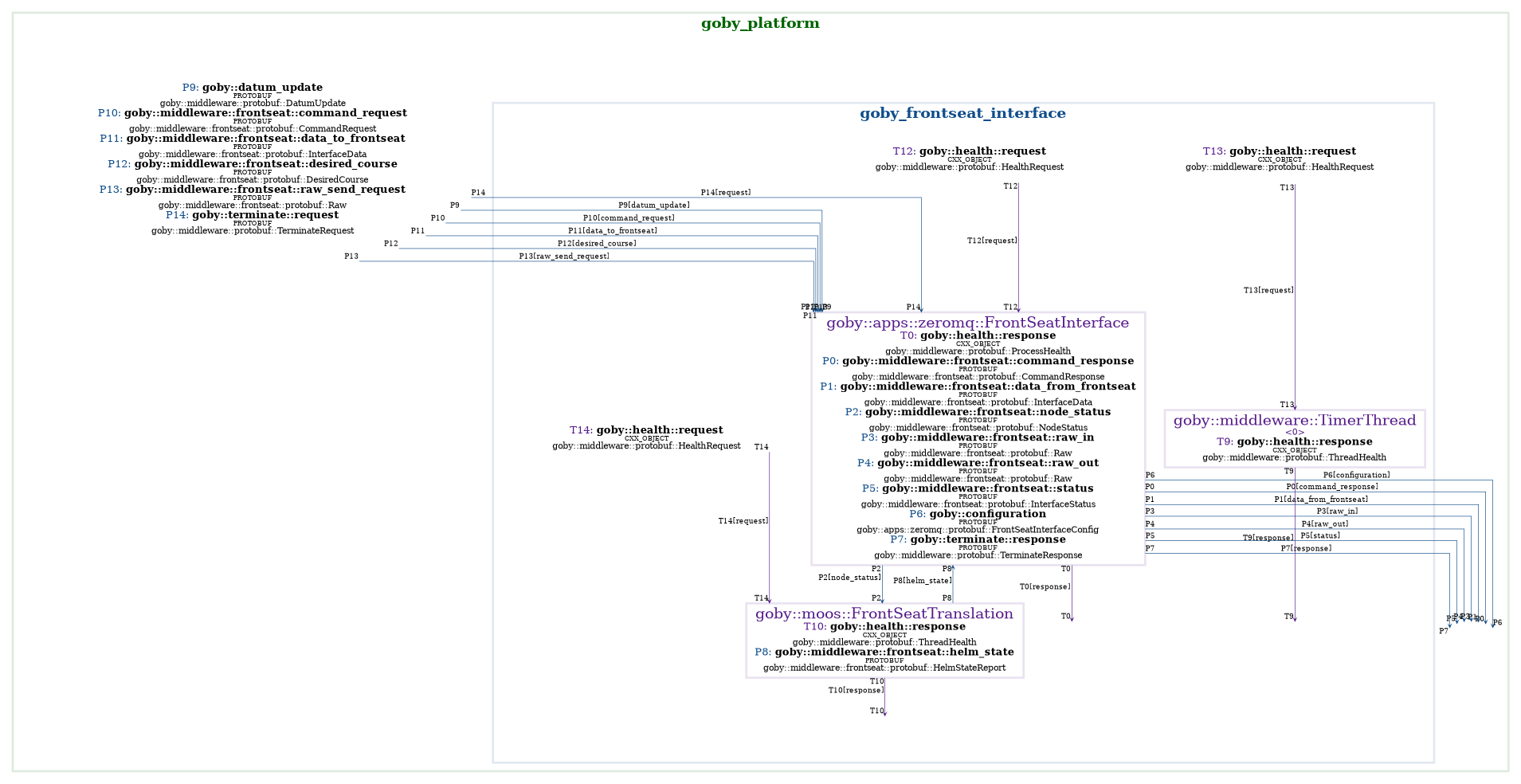Click the T12[request] edge label
1521x784 pixels.
tap(991, 241)
